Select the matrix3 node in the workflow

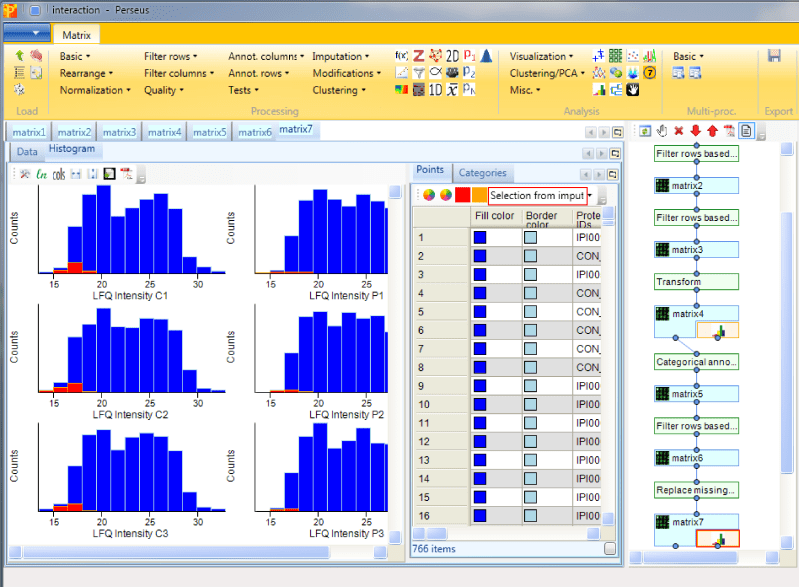tap(696, 250)
